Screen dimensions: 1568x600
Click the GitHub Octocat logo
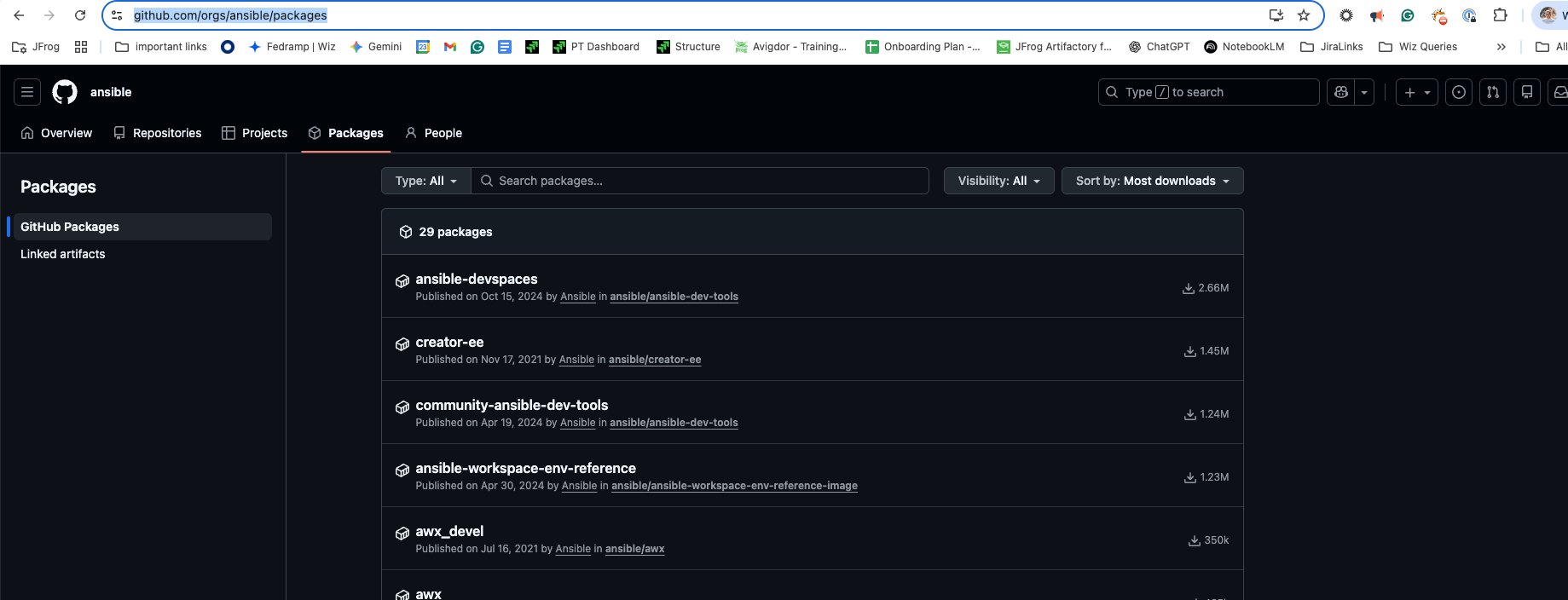coord(65,92)
